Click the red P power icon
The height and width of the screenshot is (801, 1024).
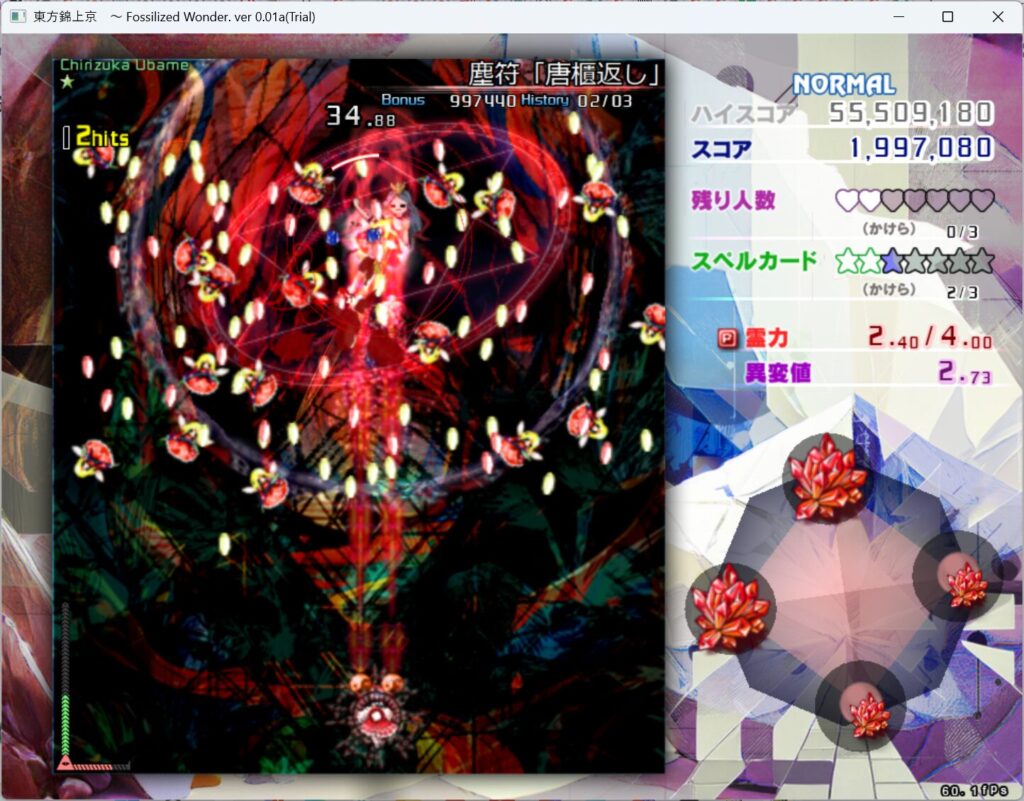727,338
